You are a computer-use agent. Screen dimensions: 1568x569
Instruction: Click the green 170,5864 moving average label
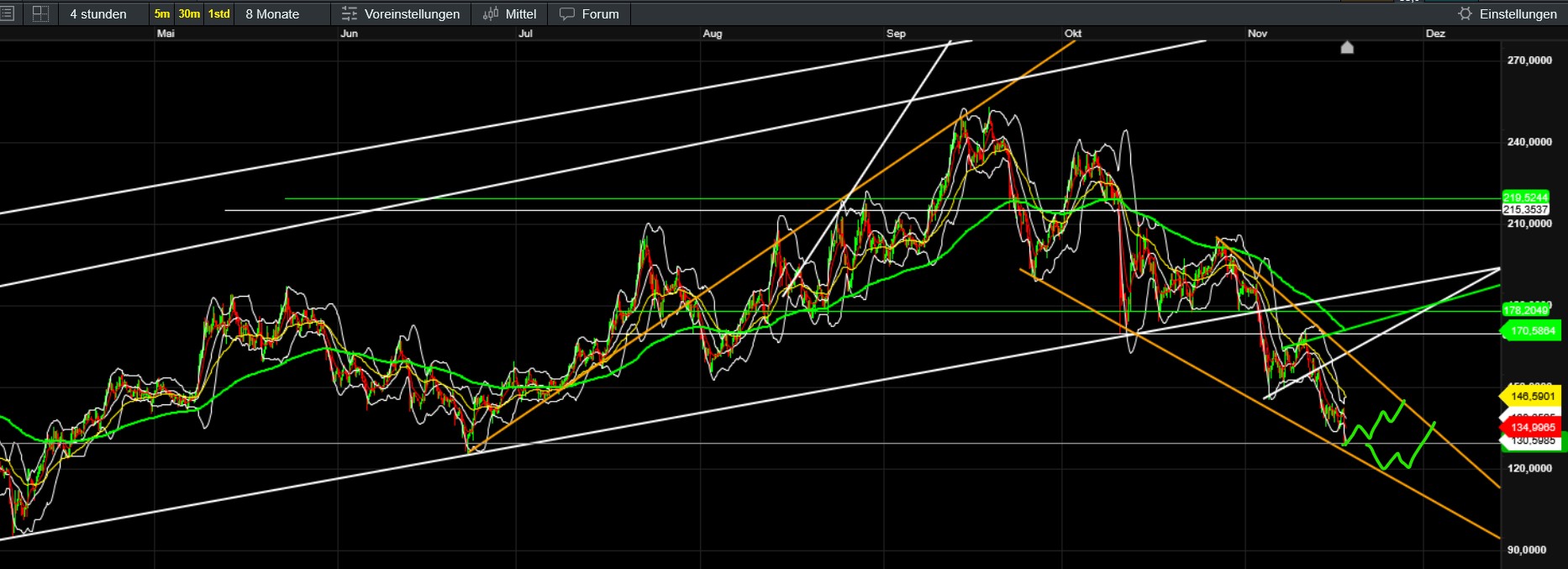pyautogui.click(x=1532, y=331)
